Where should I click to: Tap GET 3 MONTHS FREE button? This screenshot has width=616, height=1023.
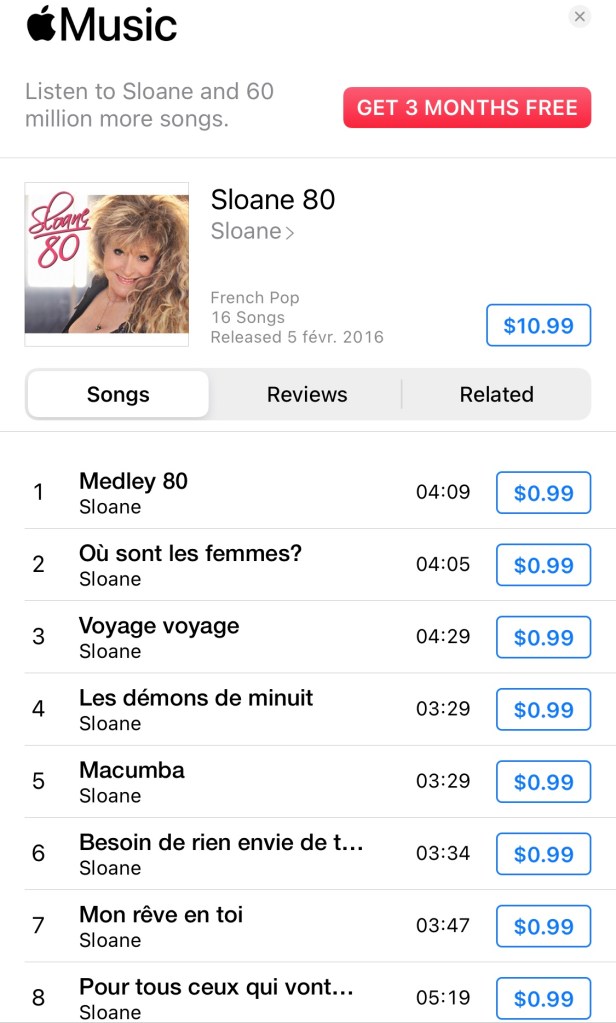click(467, 108)
